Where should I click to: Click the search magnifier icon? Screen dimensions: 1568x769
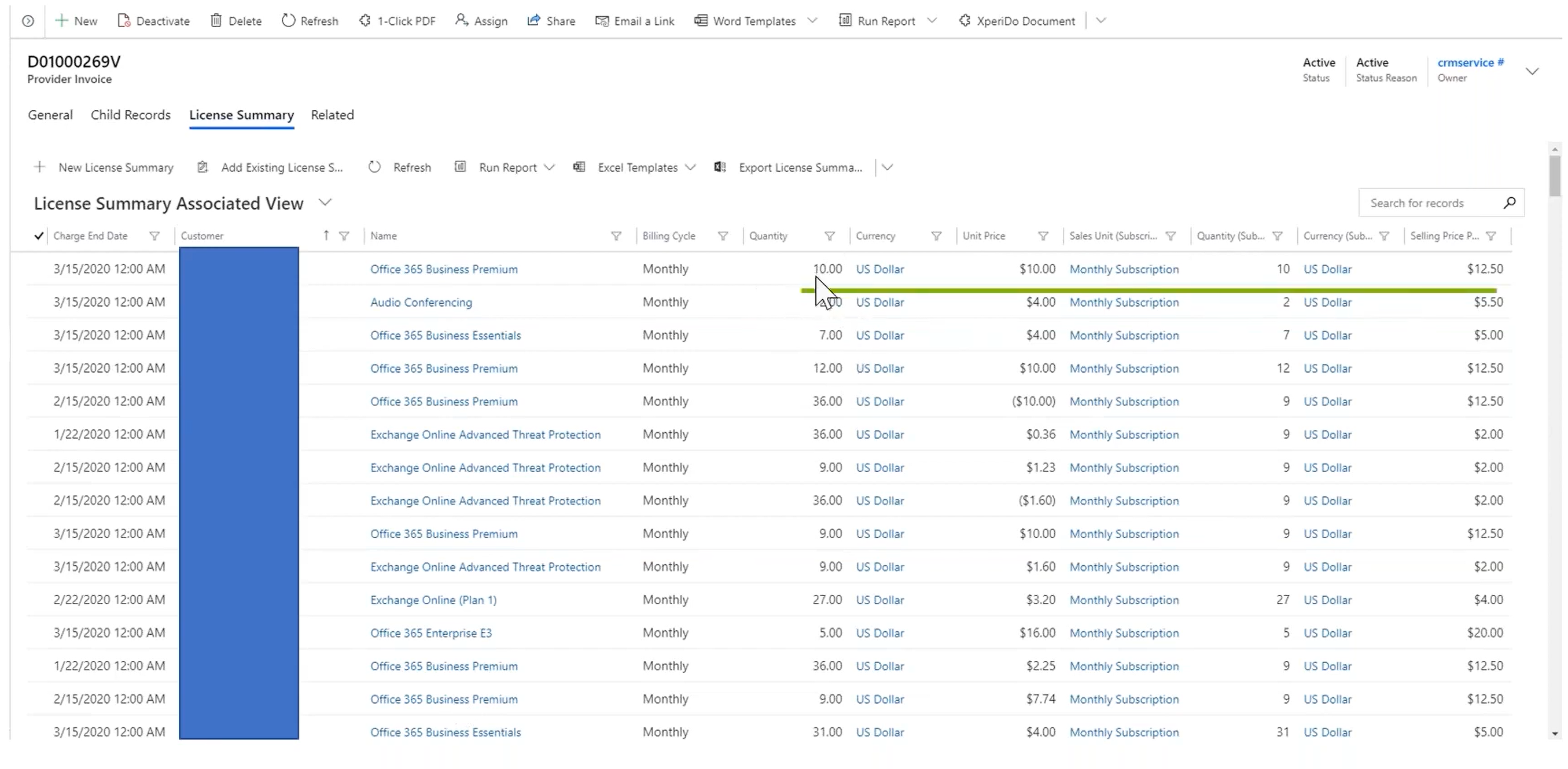[1509, 203]
